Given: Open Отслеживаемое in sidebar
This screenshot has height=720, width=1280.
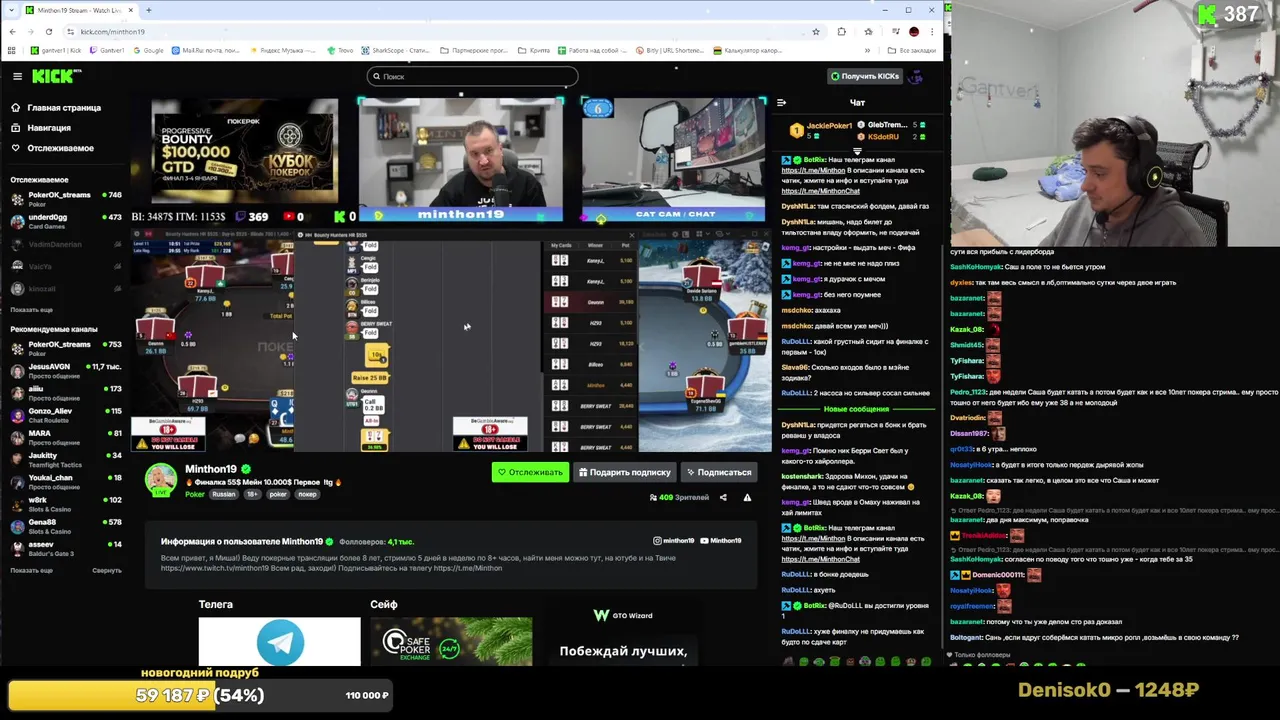Looking at the screenshot, I should click(x=52, y=148).
